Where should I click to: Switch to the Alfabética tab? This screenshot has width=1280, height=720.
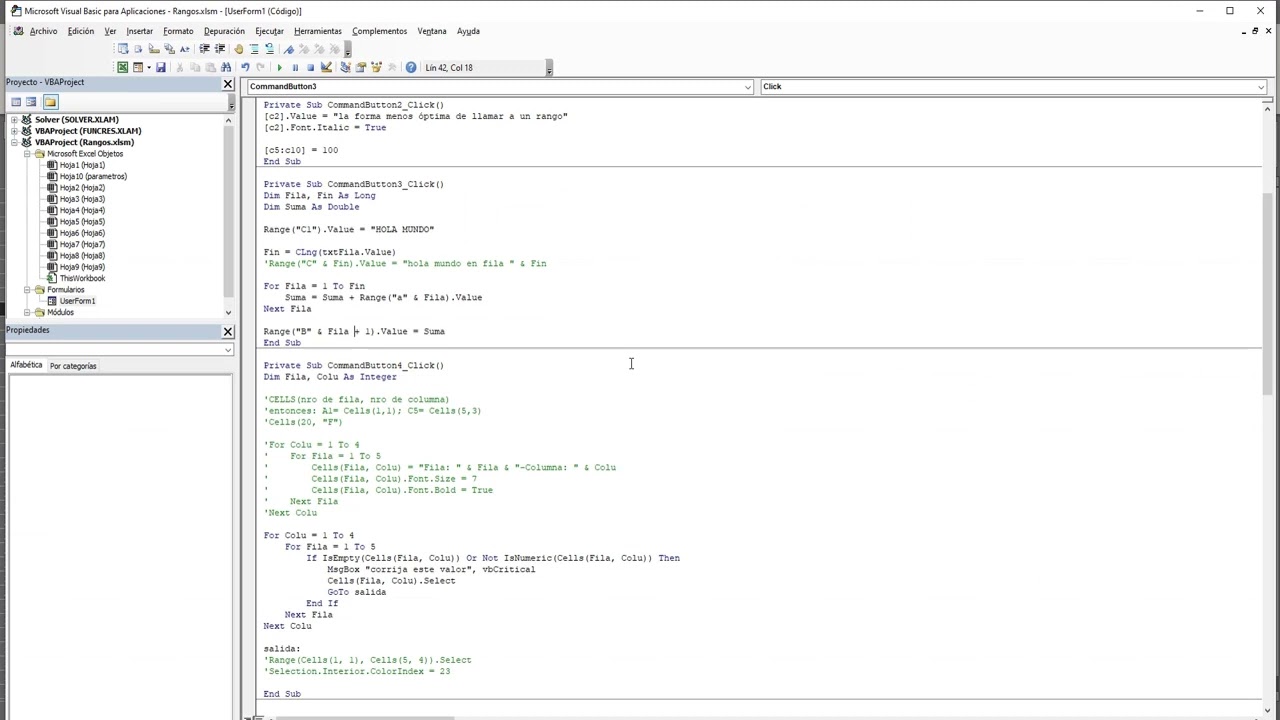(x=26, y=365)
